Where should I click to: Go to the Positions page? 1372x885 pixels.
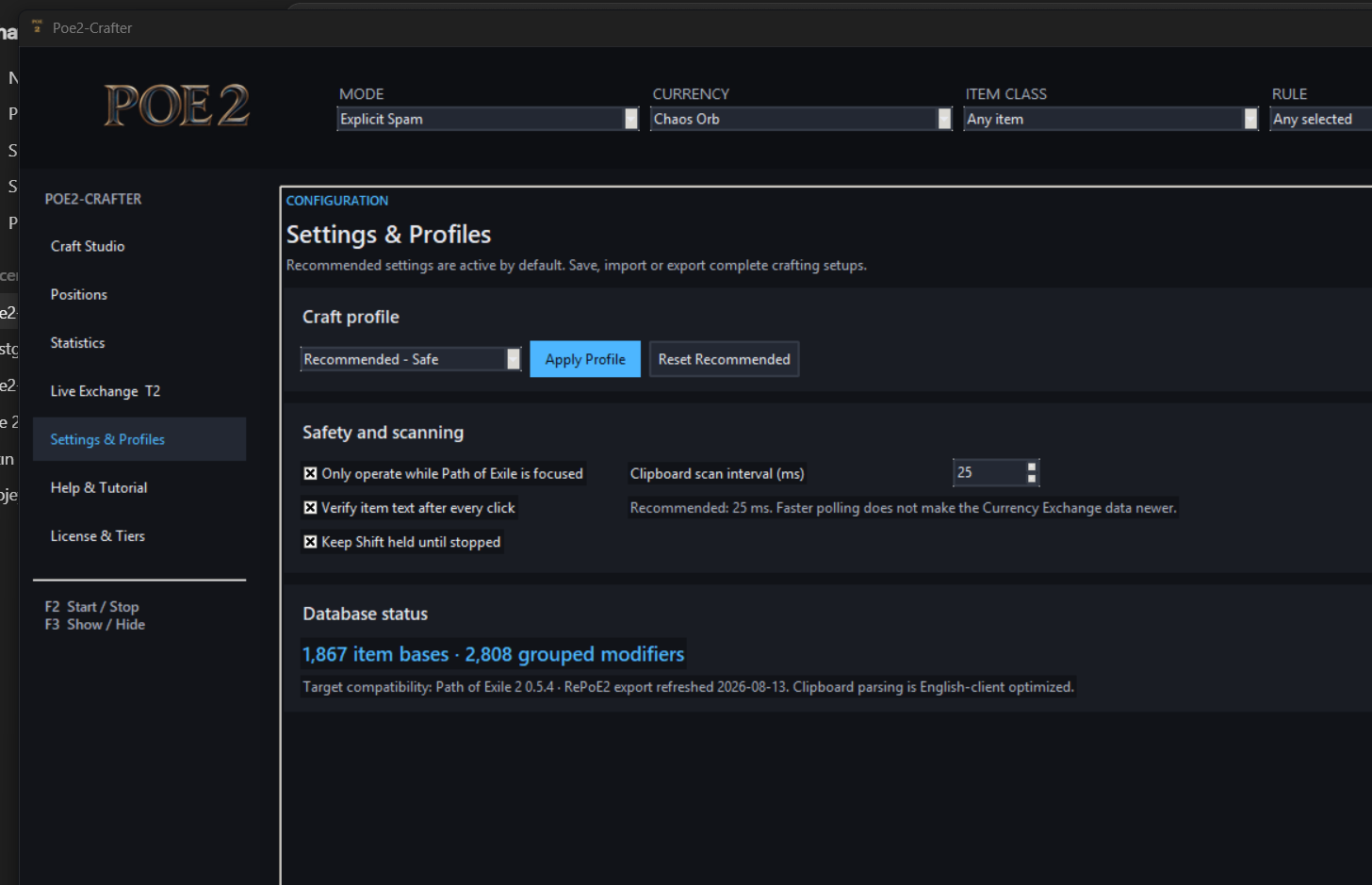(x=139, y=294)
